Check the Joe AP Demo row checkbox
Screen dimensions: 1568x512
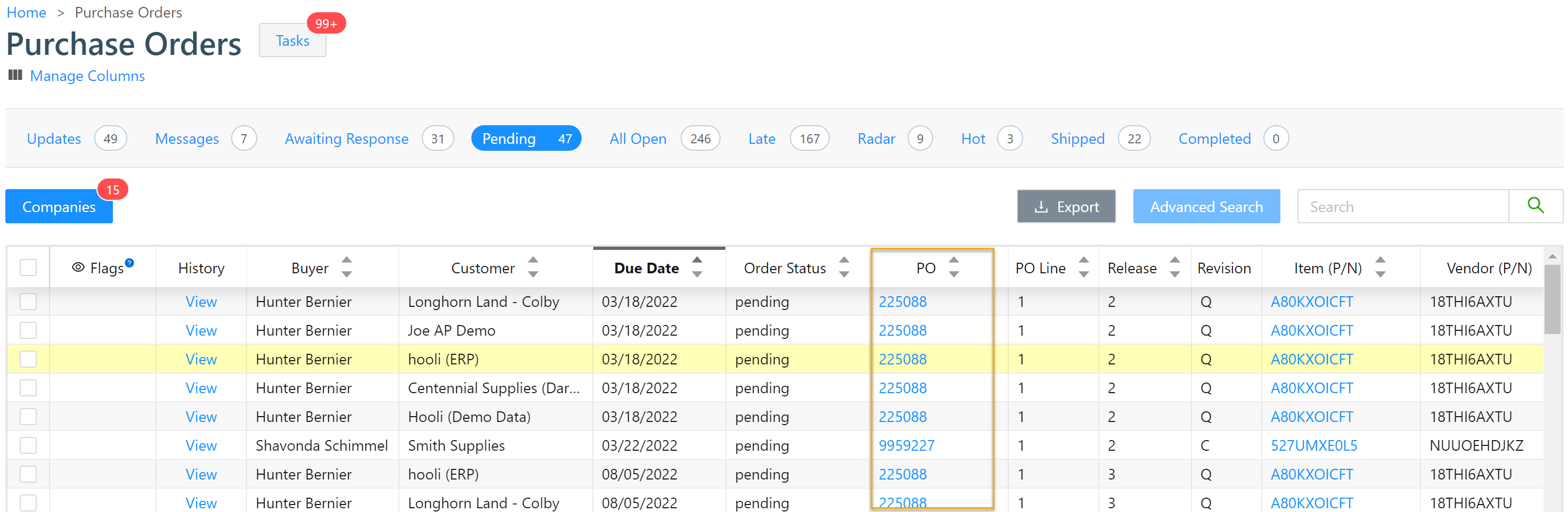[x=28, y=330]
